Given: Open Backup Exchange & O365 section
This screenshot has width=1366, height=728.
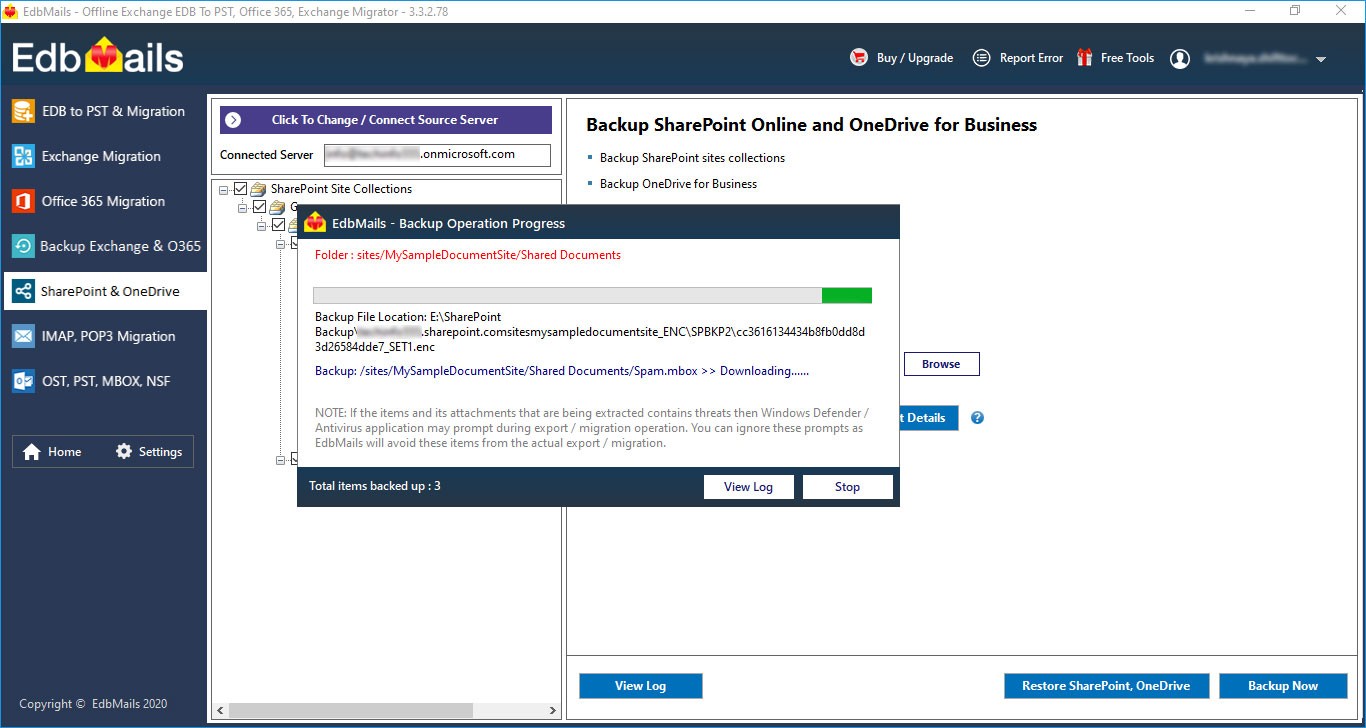Looking at the screenshot, I should 104,246.
